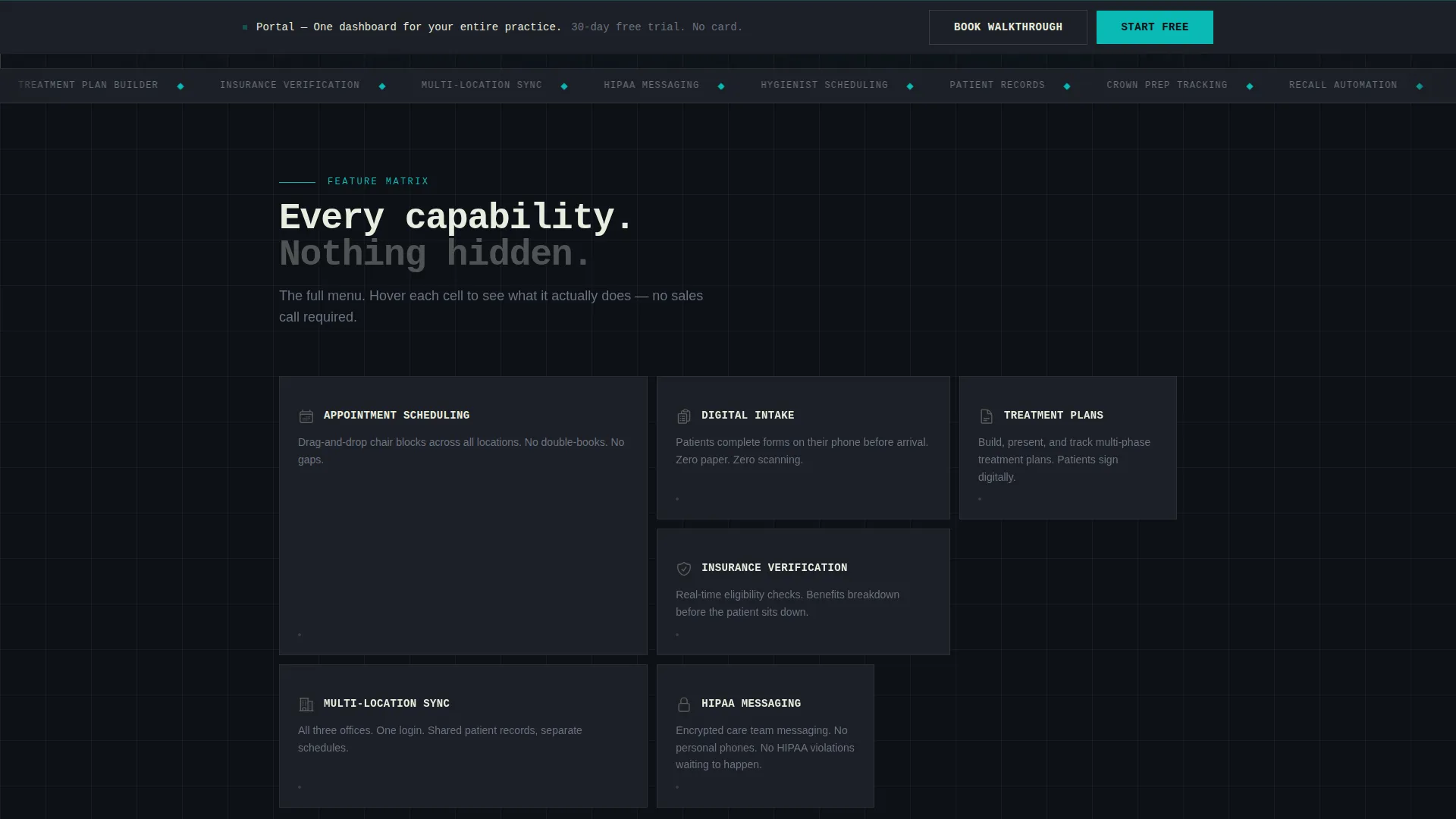Screen dimensions: 1456x819
Task: Select Hygienist Scheduling in the ticker bar
Action: pyautogui.click(x=824, y=85)
